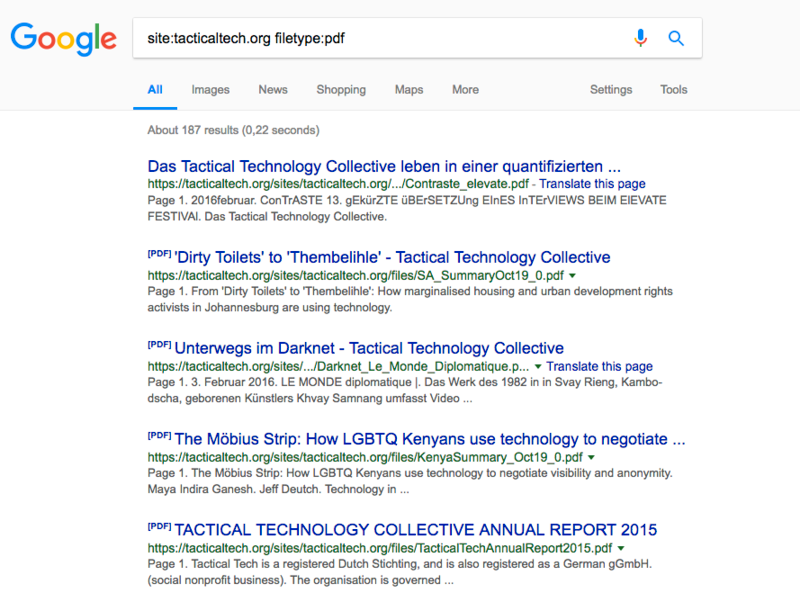The image size is (800, 602).
Task: Click the Google logo
Action: coord(64,39)
